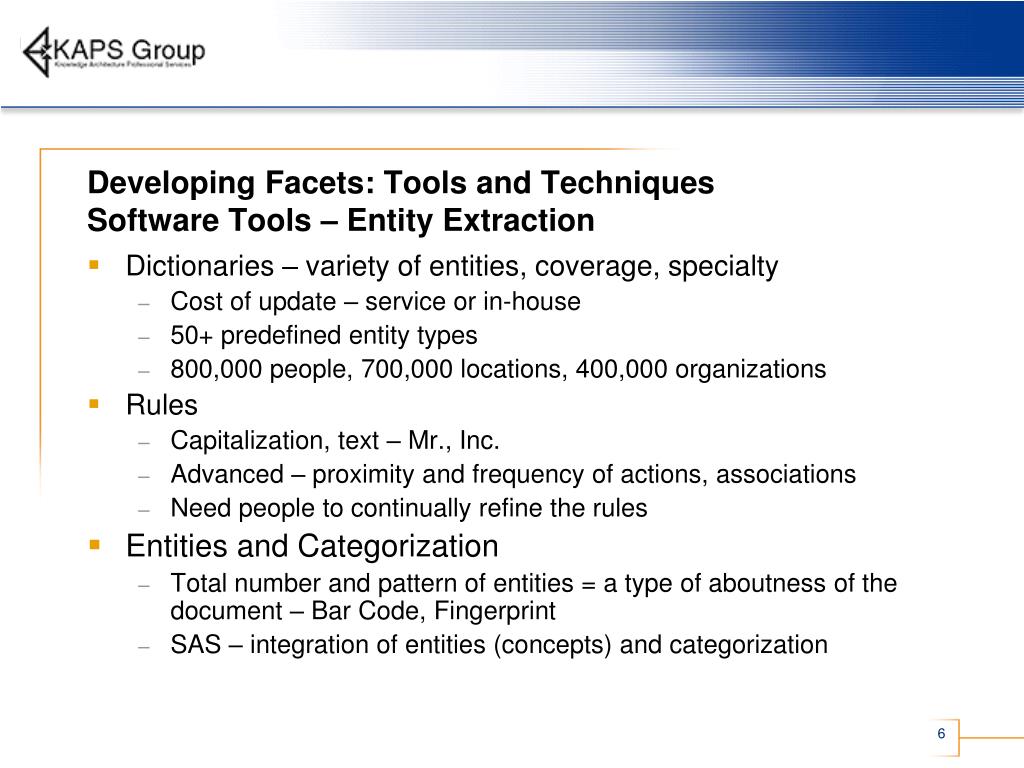The image size is (1024, 768).
Task: Click the line "Capitalization, text – Mr., Inc."
Action: (335, 441)
